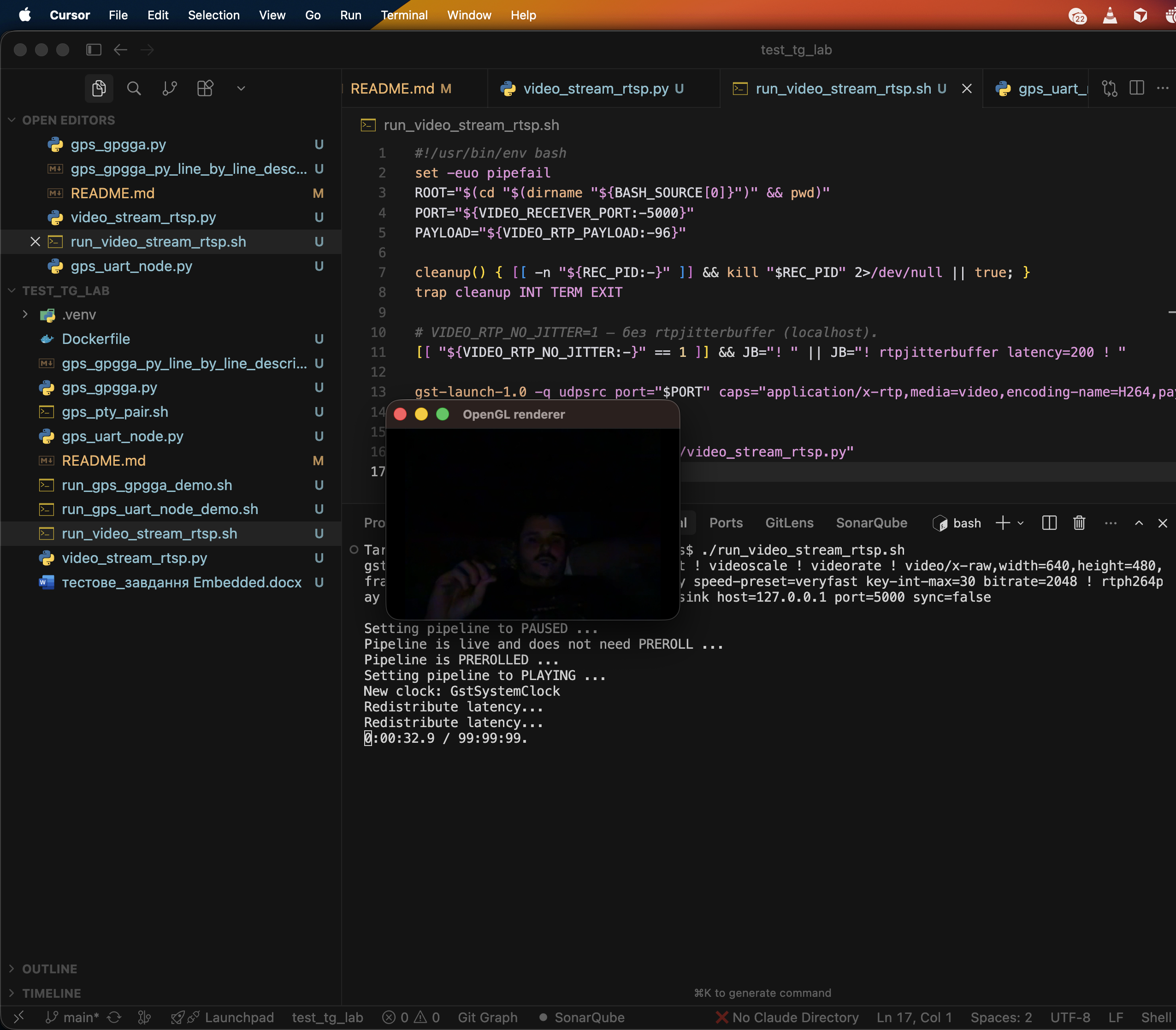The image size is (1176, 1030).
Task: Close the run_video_stream_rtsp.sh editor tab
Action: tap(967, 89)
